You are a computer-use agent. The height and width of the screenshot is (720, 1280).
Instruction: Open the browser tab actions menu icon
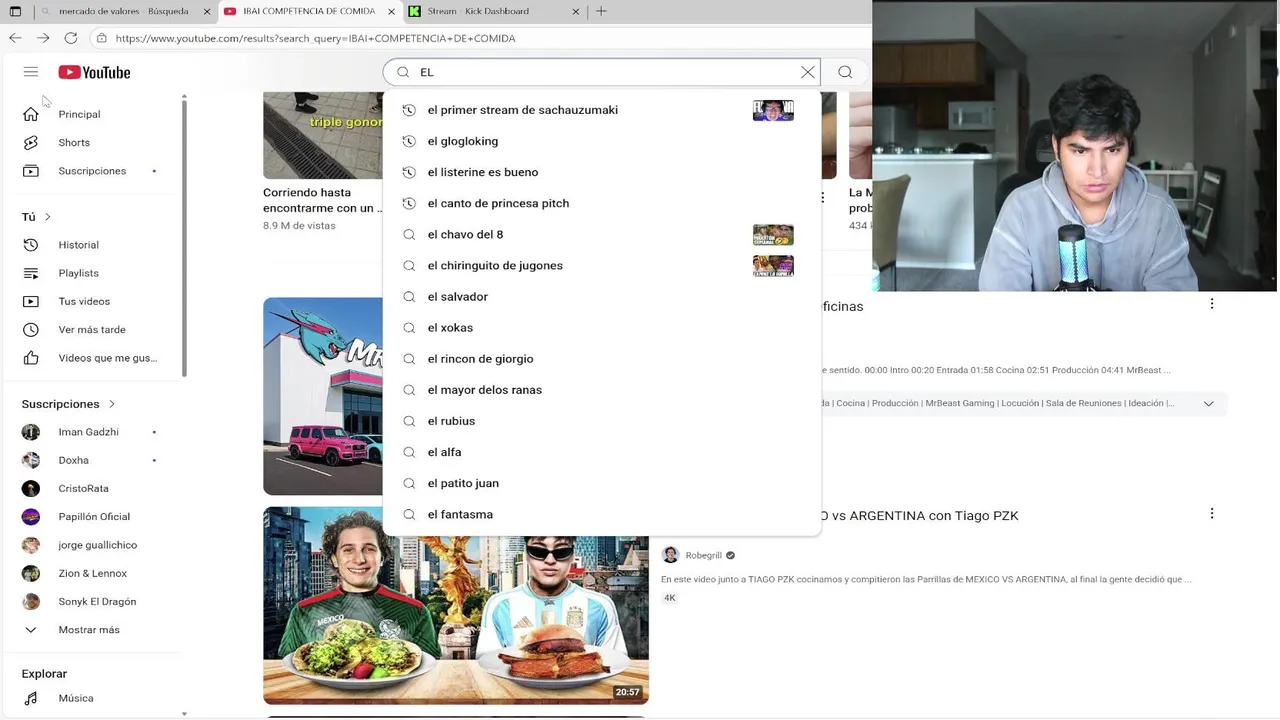[15, 11]
